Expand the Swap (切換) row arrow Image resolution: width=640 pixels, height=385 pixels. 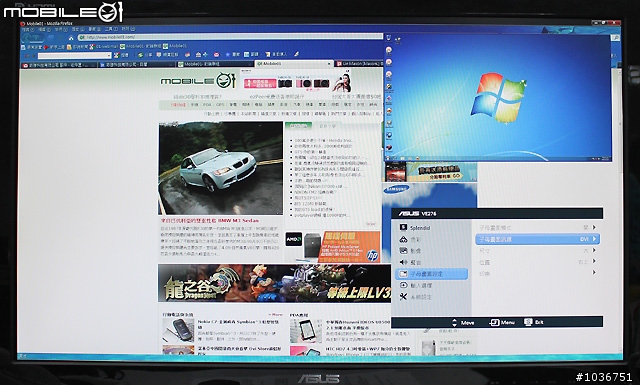coord(594,272)
